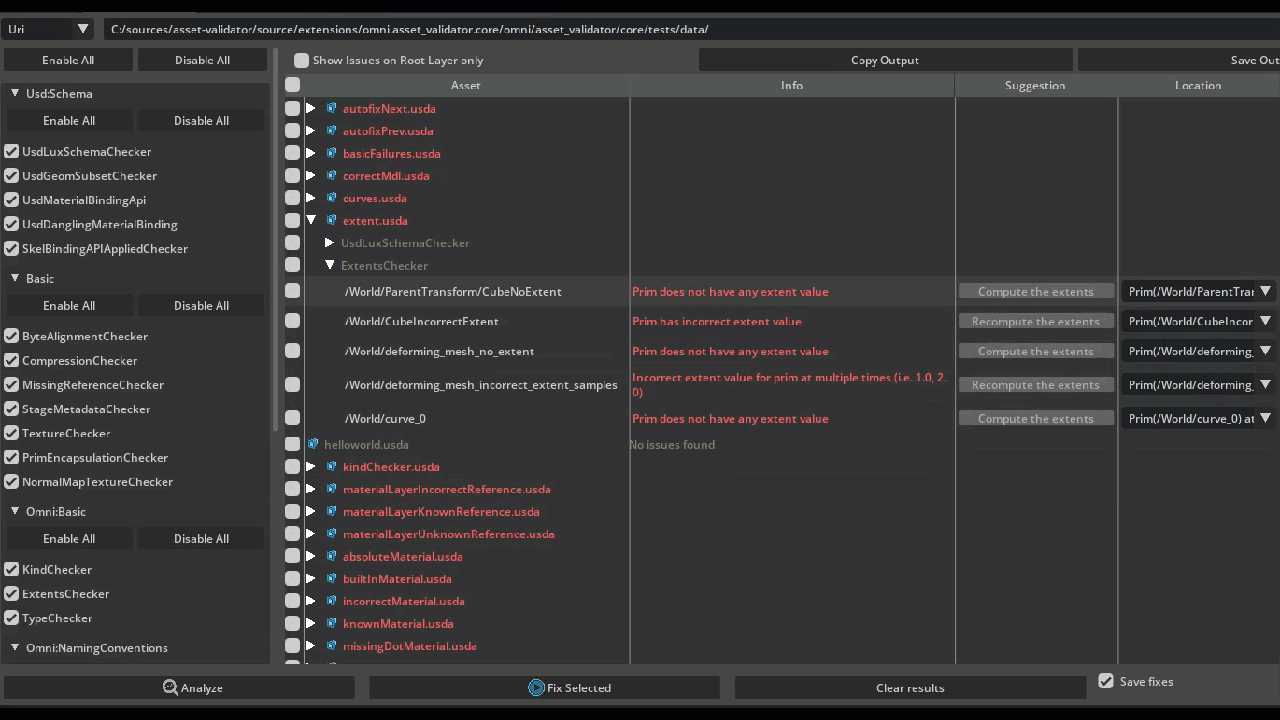Open the Uri type dropdown
Viewport: 1280px width, 720px height.
pos(48,29)
